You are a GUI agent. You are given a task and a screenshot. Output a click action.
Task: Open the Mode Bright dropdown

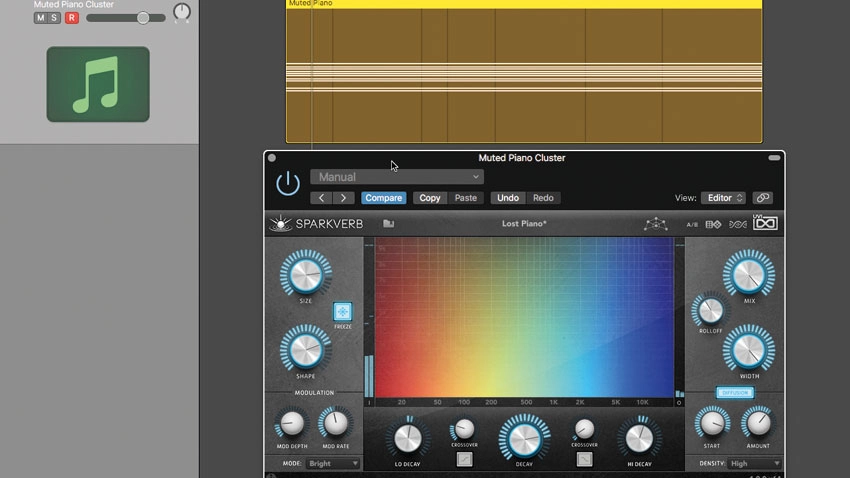(333, 463)
